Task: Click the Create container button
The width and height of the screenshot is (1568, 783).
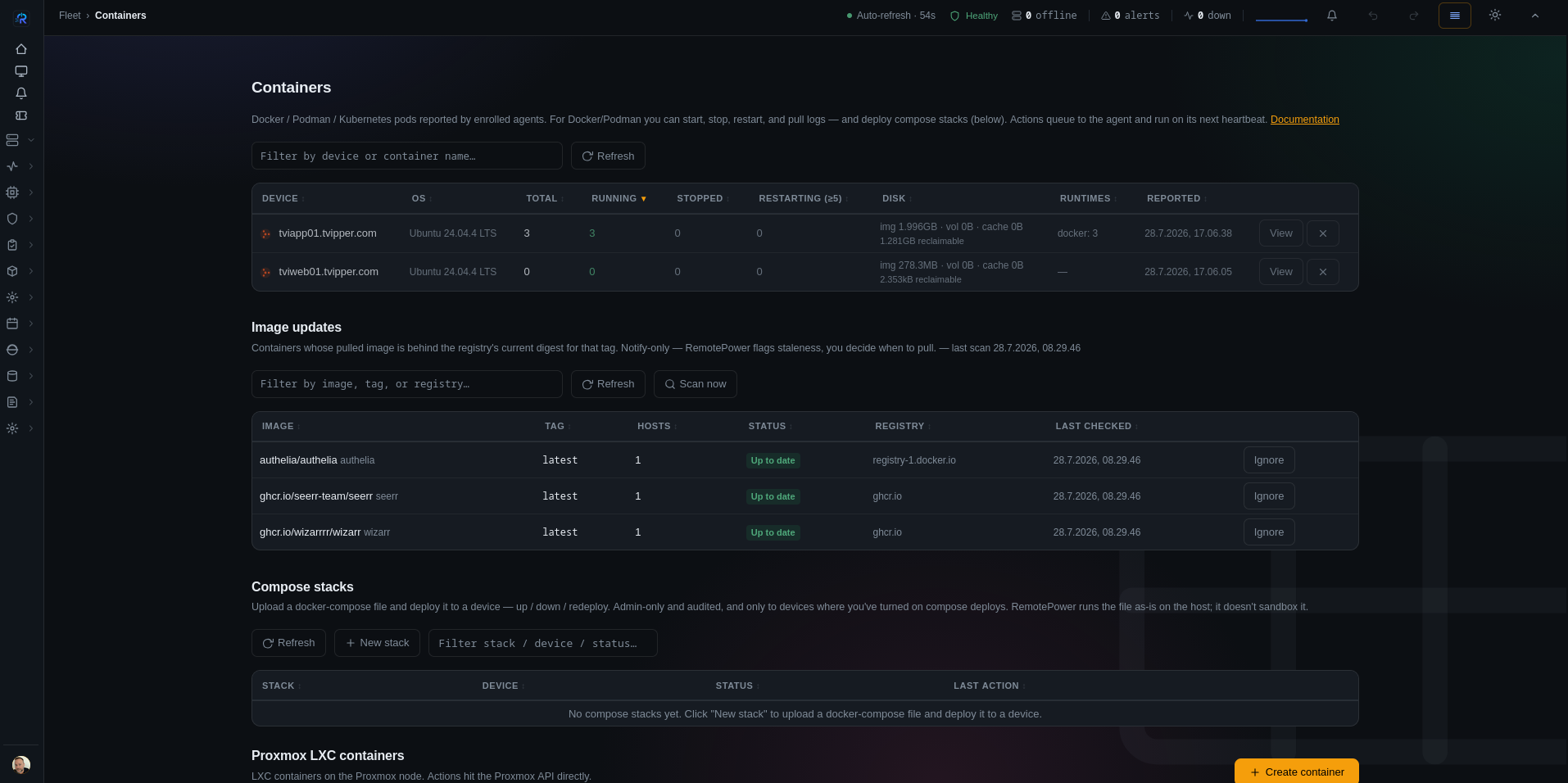Action: (x=1297, y=772)
